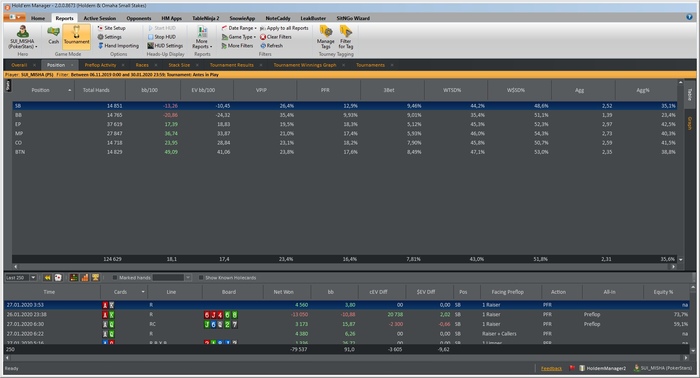Open Site Setup options
The height and width of the screenshot is (378, 700).
112,28
